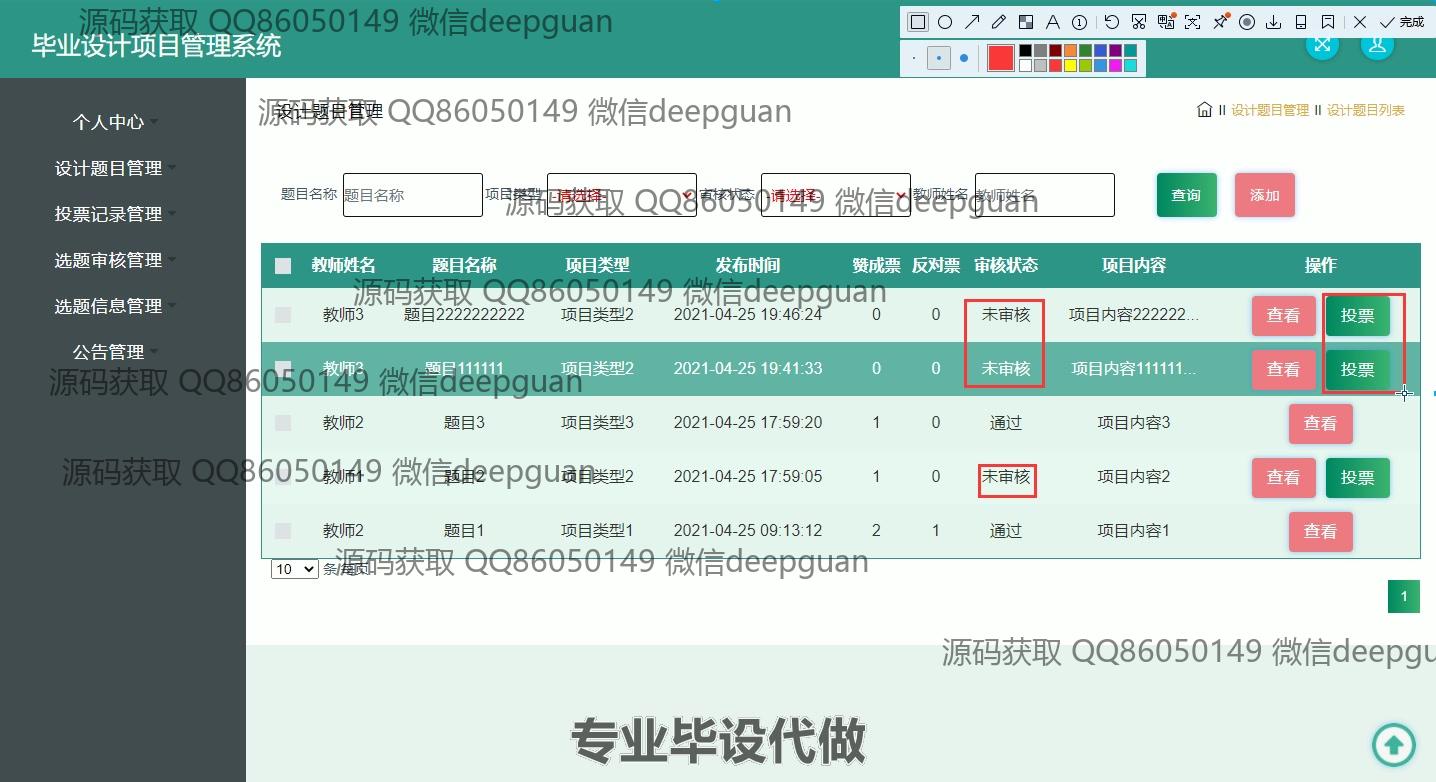Click the green 查询 button
Viewport: 1436px width, 782px height.
coord(1186,195)
